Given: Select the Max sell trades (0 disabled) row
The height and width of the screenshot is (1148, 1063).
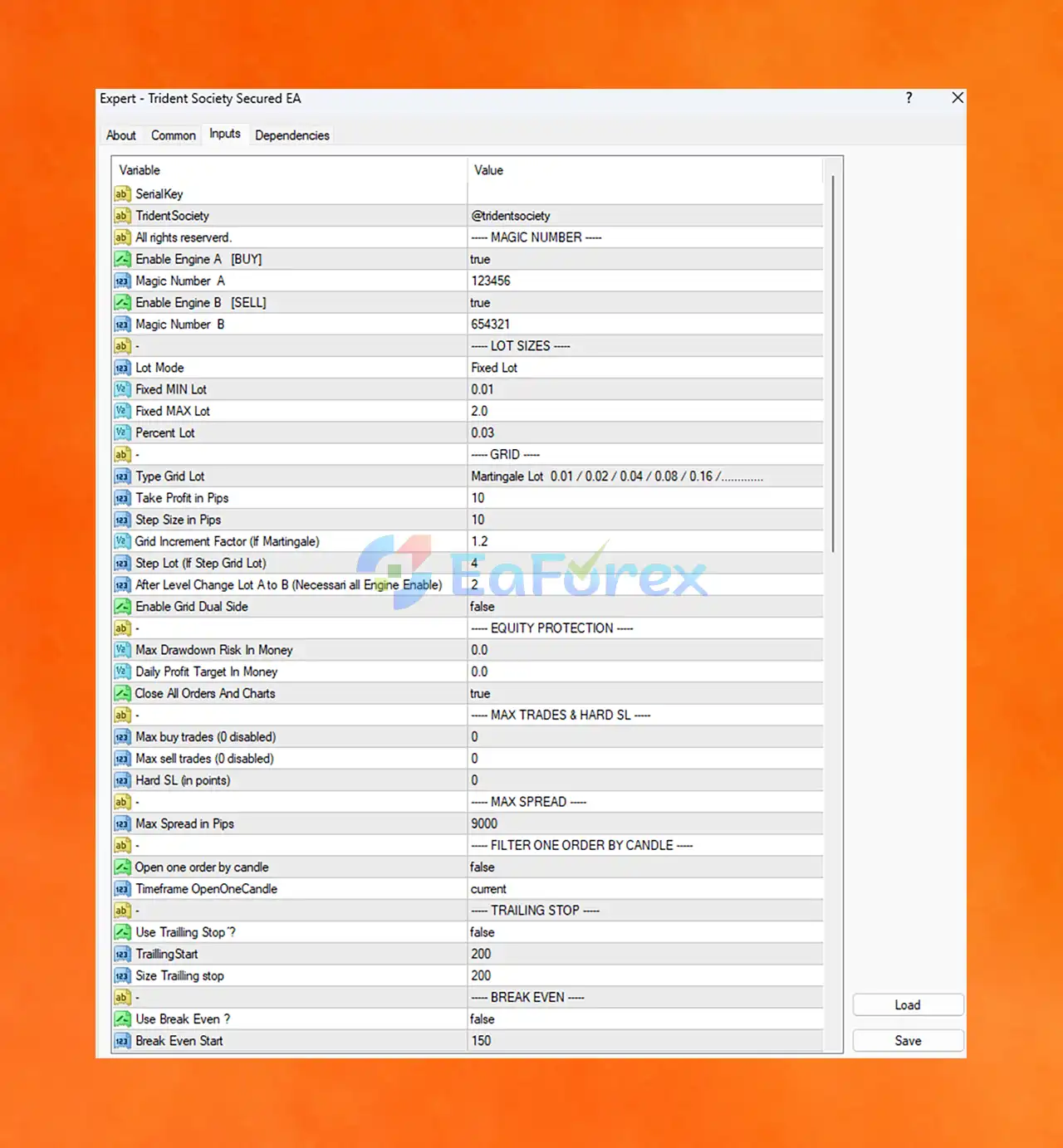Looking at the screenshot, I should pyautogui.click(x=468, y=759).
